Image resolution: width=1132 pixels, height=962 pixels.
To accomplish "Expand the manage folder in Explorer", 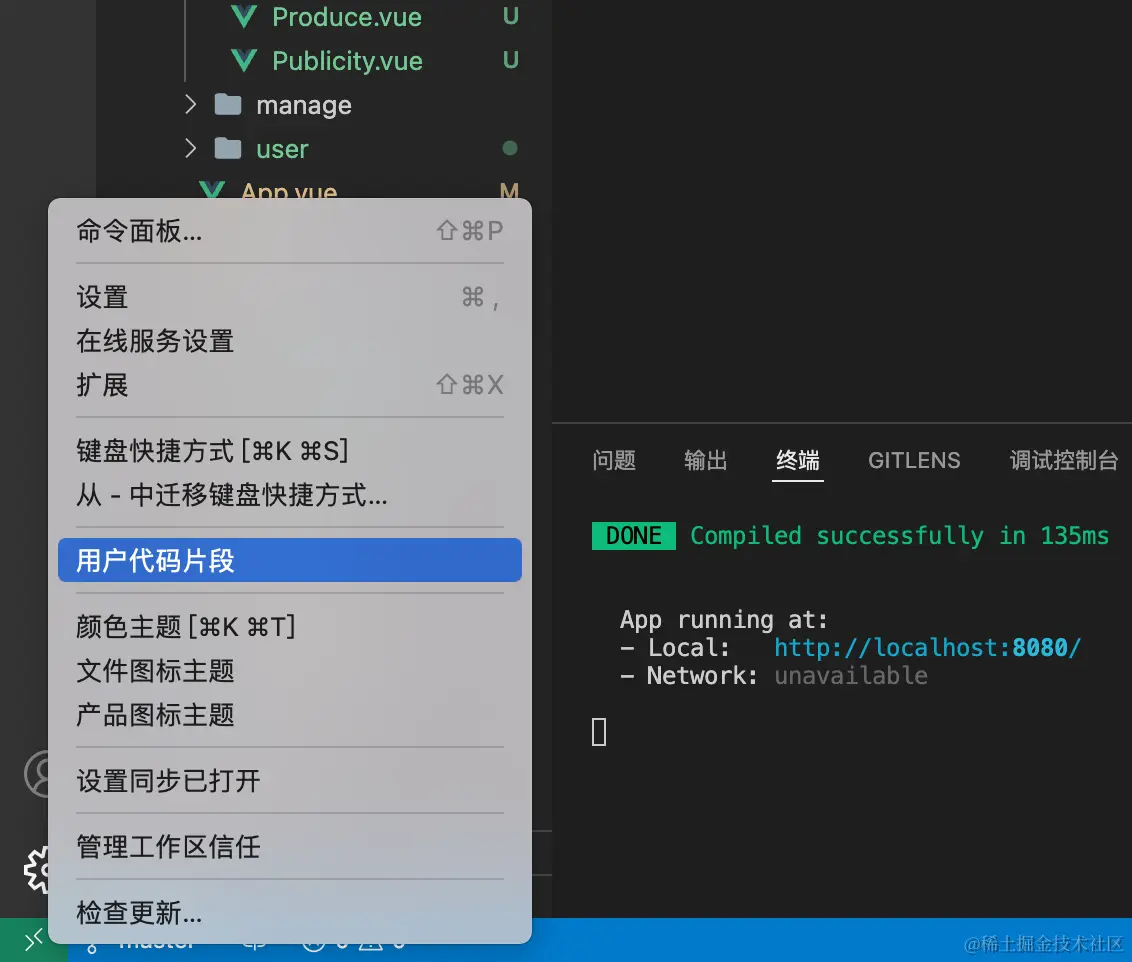I will pyautogui.click(x=192, y=104).
